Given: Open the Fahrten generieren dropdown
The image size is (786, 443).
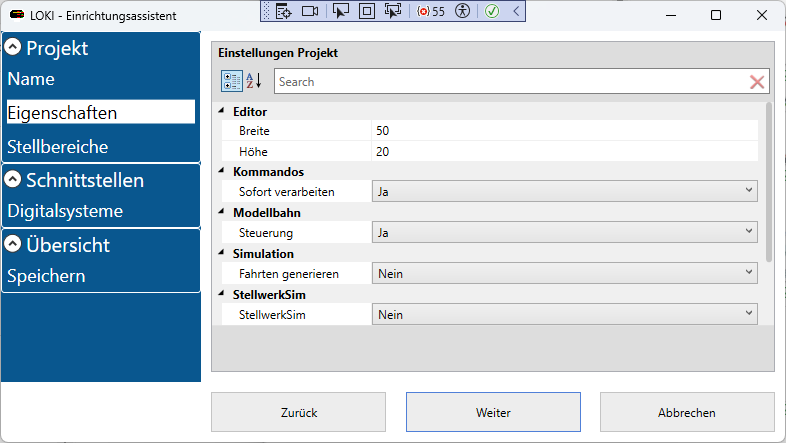Looking at the screenshot, I should coord(564,272).
